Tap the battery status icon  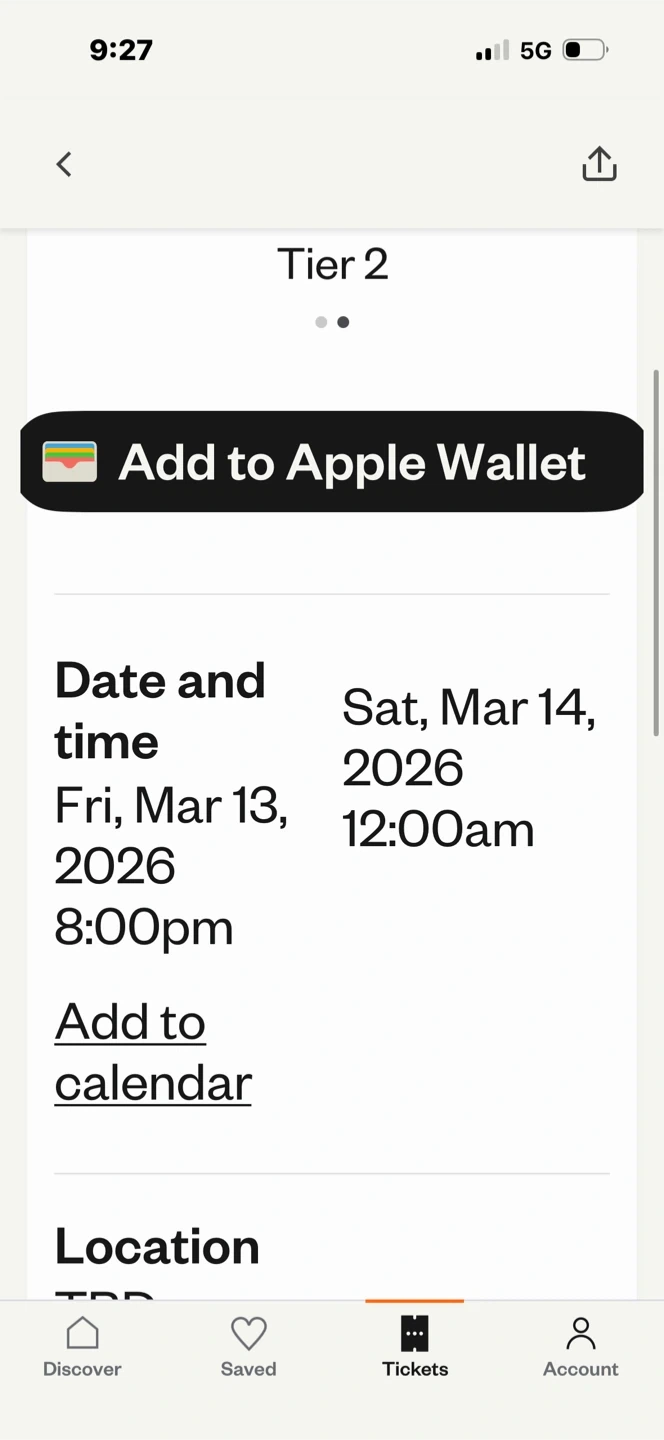pos(585,50)
